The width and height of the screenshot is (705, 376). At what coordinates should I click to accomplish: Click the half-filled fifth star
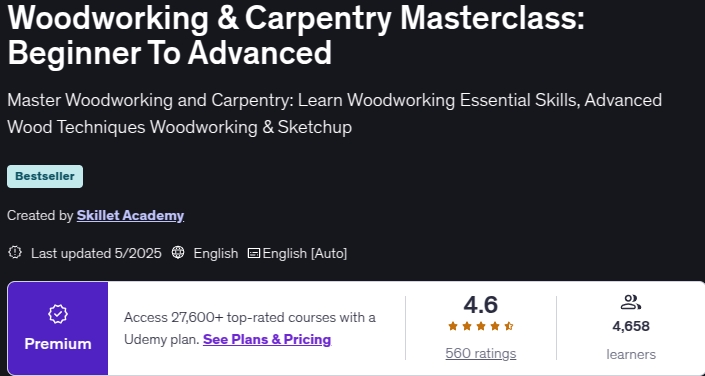point(509,326)
